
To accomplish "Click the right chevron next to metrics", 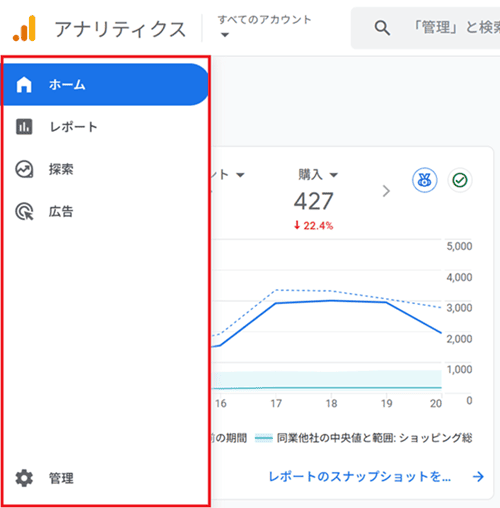I will tap(386, 191).
